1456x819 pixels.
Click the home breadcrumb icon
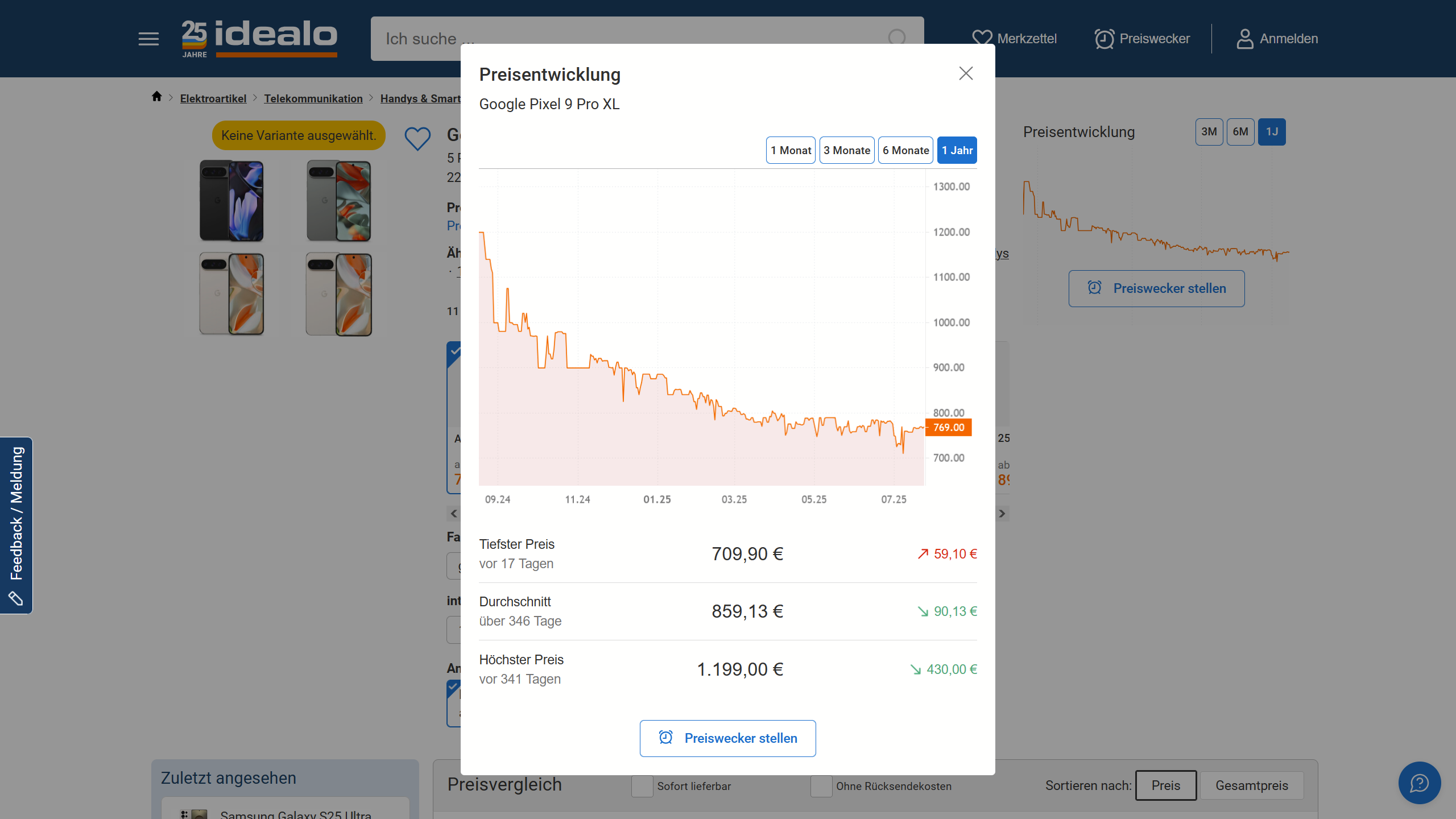[157, 97]
